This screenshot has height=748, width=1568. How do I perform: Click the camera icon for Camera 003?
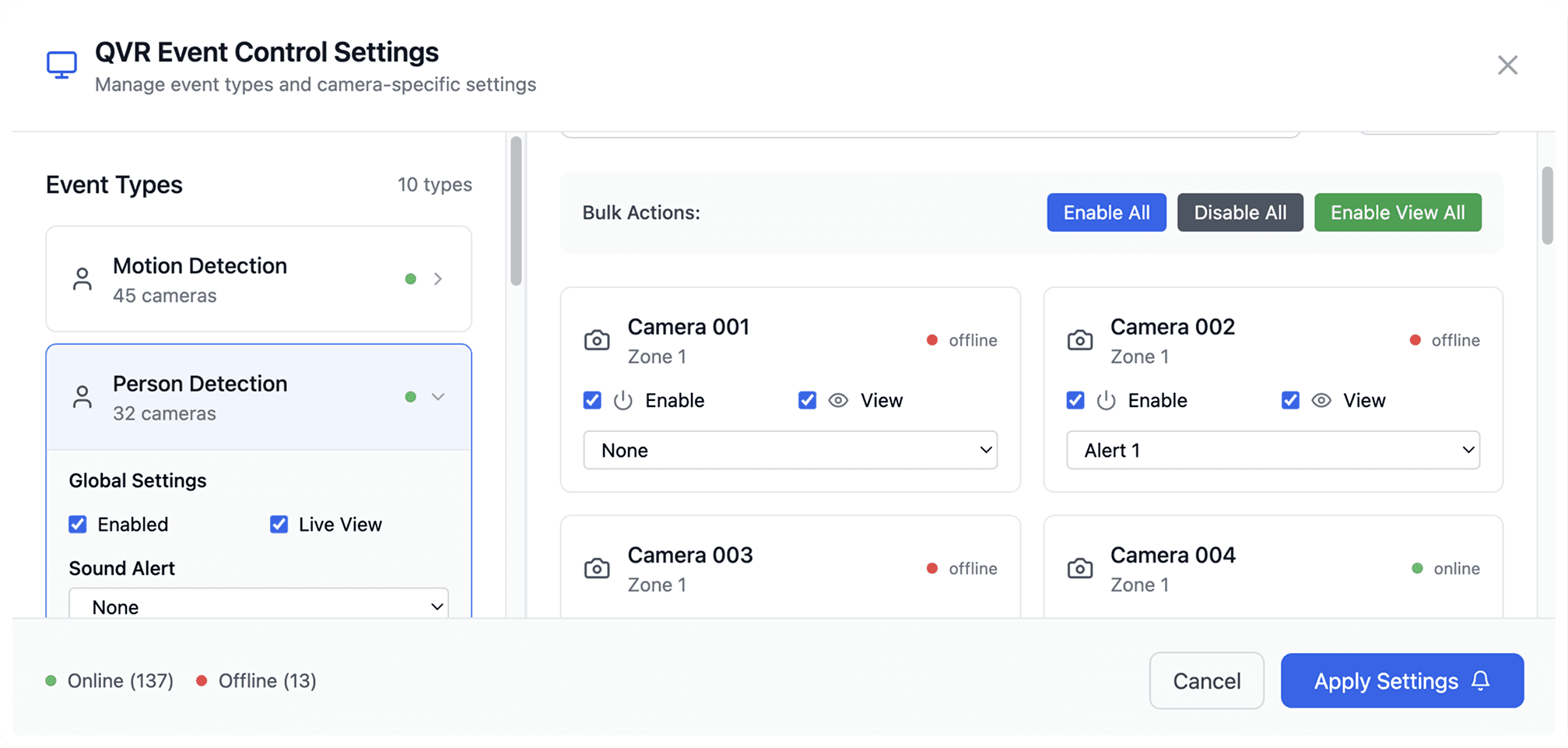597,568
